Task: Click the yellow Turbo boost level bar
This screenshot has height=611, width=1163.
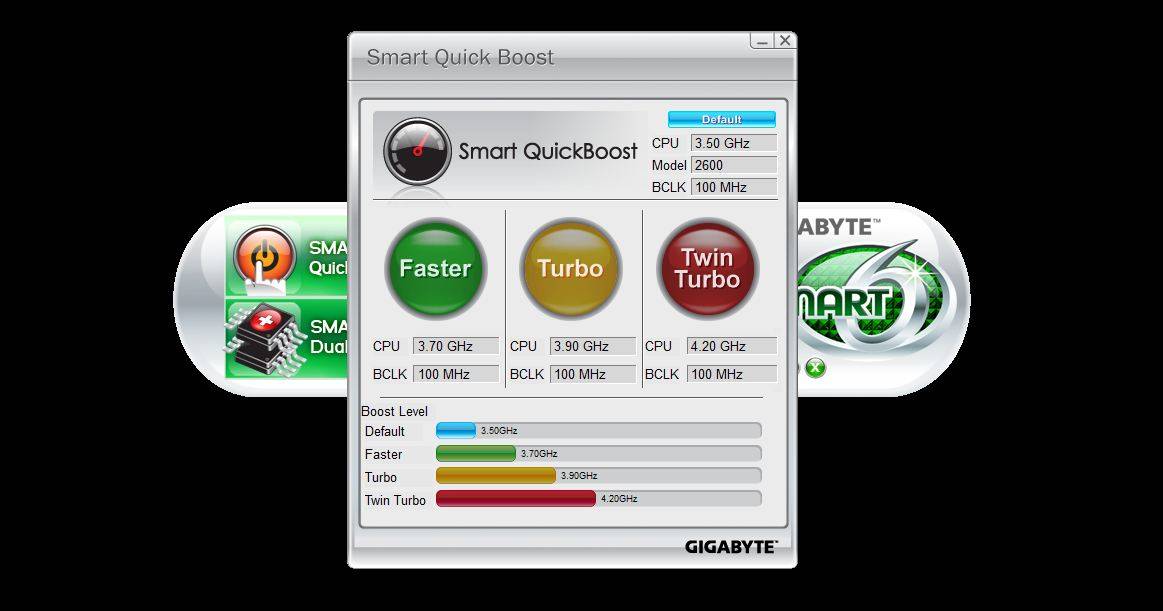Action: point(496,475)
